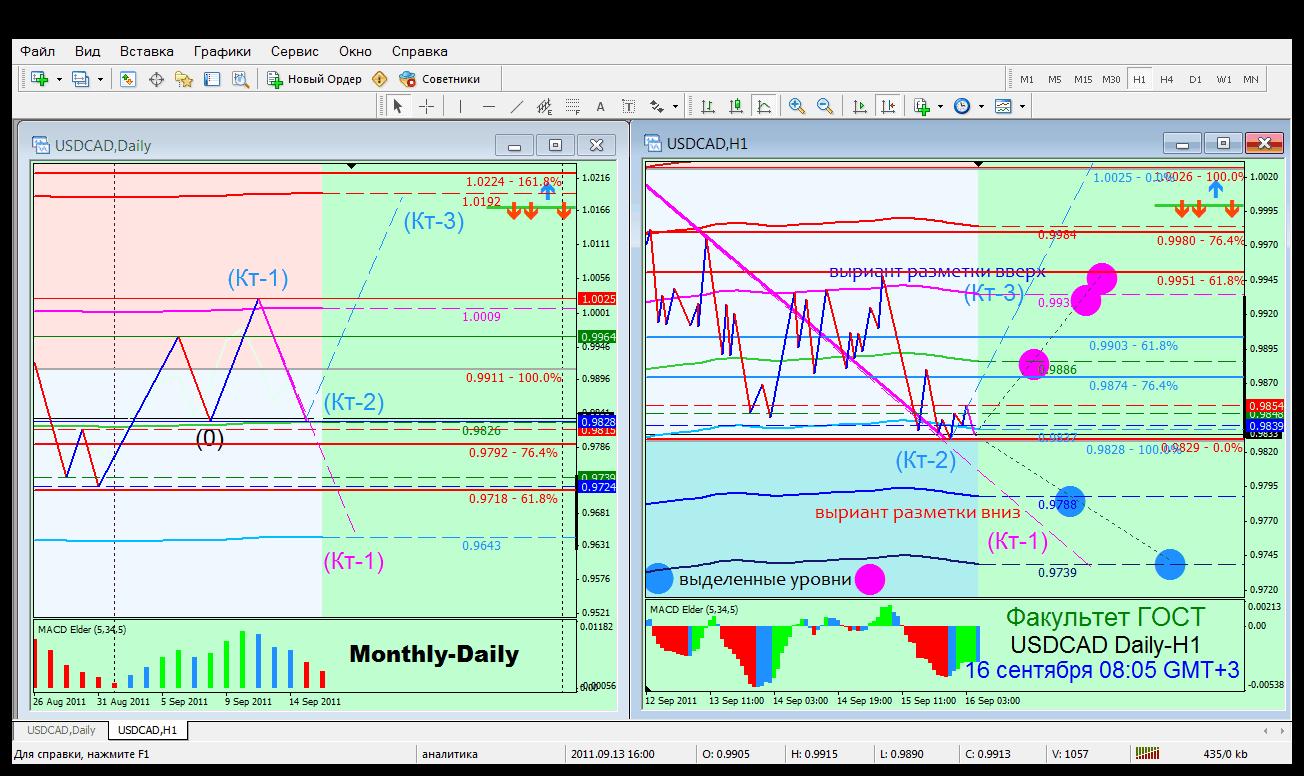
Task: Set timeframe to MN
Action: (x=1251, y=79)
